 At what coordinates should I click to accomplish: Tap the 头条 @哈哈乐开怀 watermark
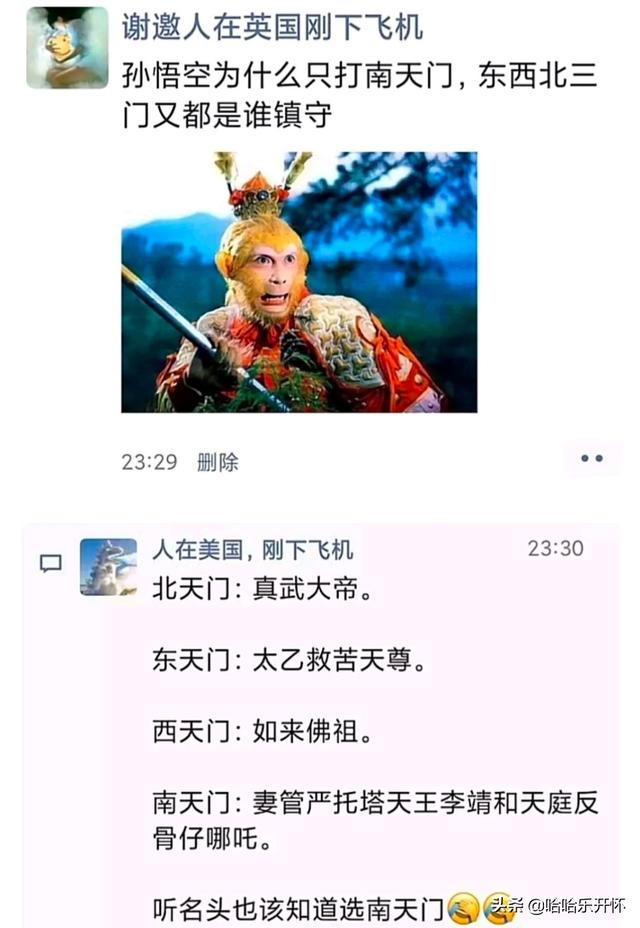pos(558,906)
